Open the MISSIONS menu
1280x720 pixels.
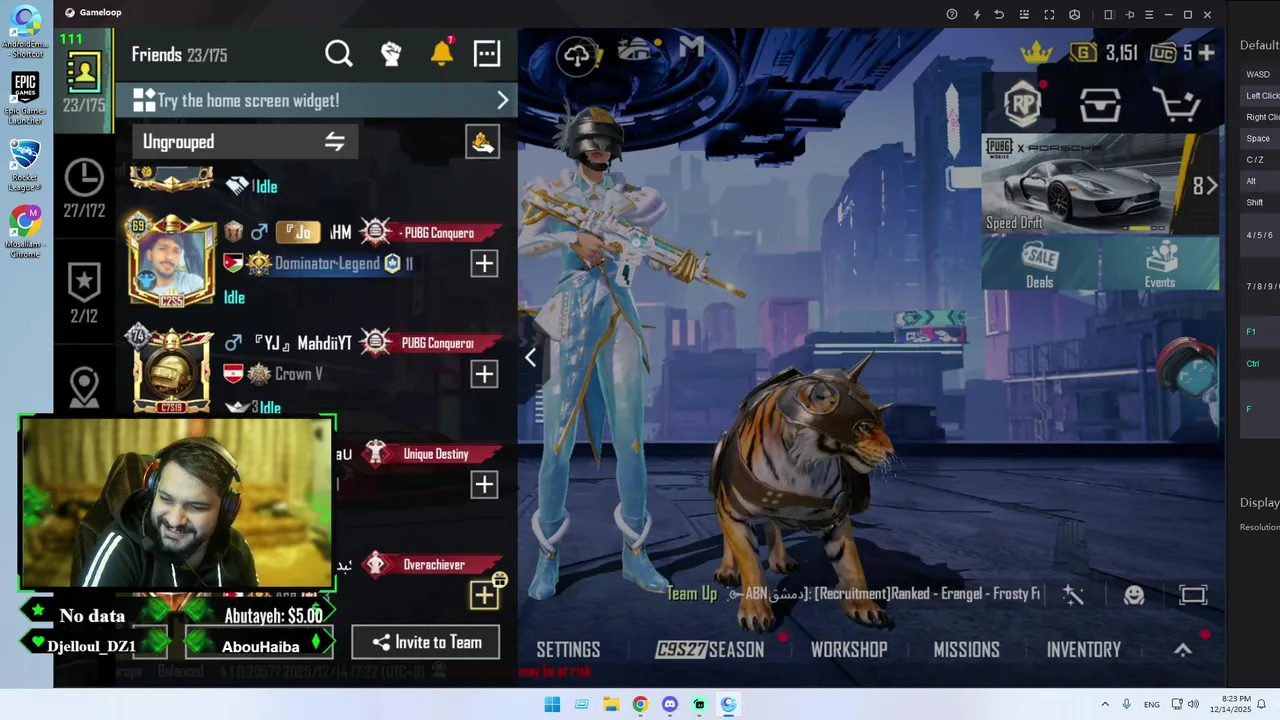coord(966,650)
